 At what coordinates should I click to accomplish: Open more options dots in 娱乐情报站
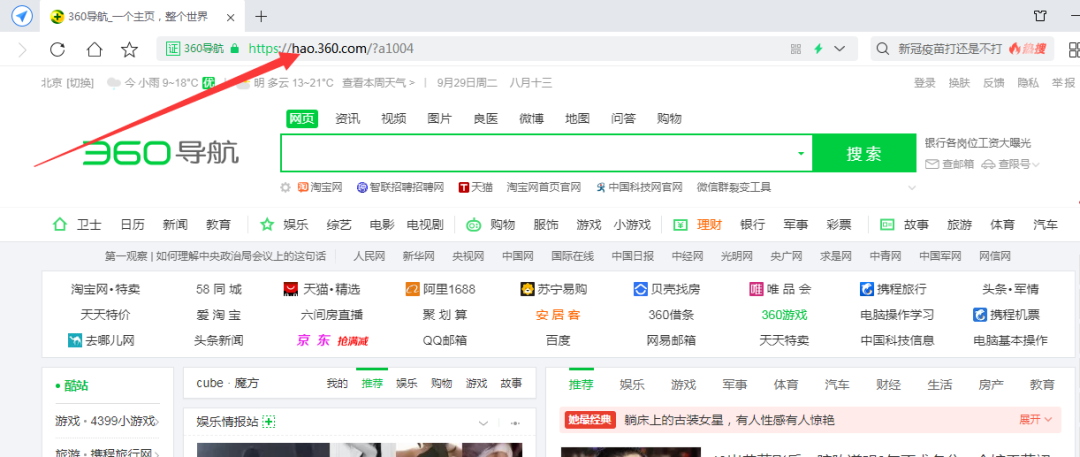click(x=515, y=423)
